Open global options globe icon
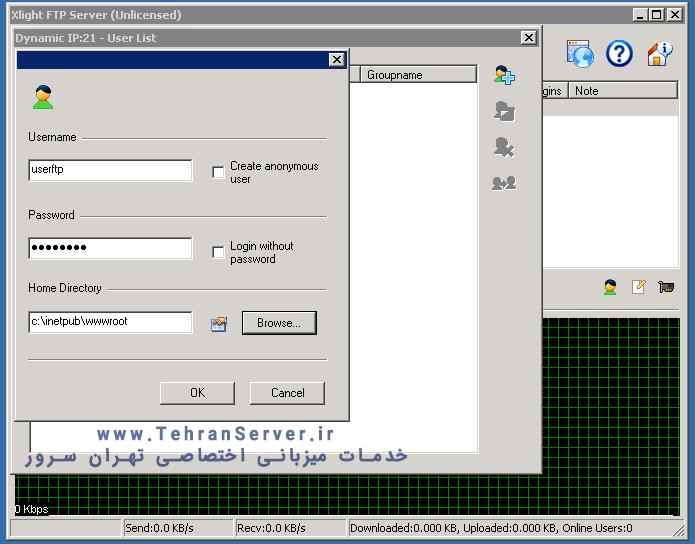695x544 pixels. 580,54
